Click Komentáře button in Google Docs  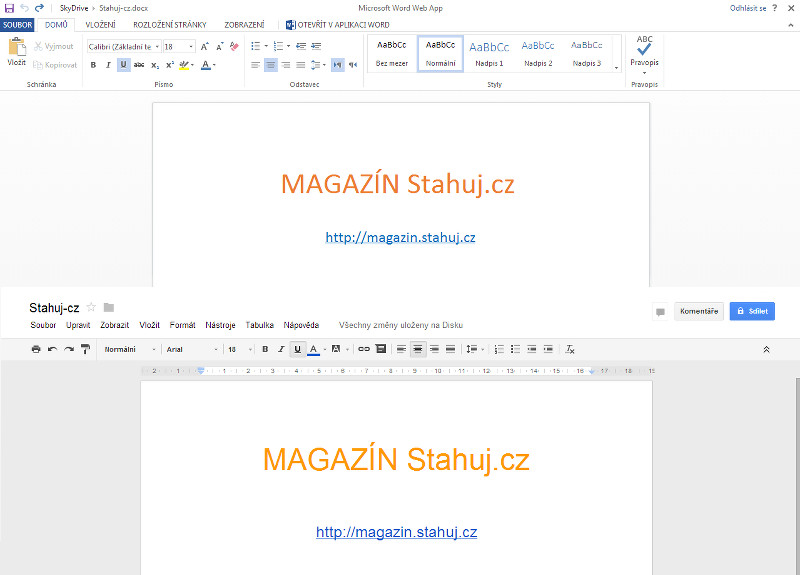point(699,311)
